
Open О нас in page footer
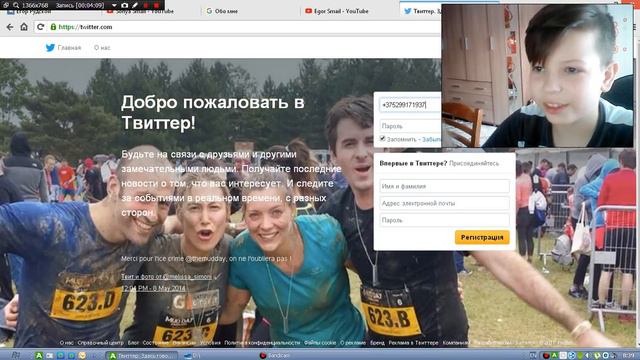coord(67,343)
